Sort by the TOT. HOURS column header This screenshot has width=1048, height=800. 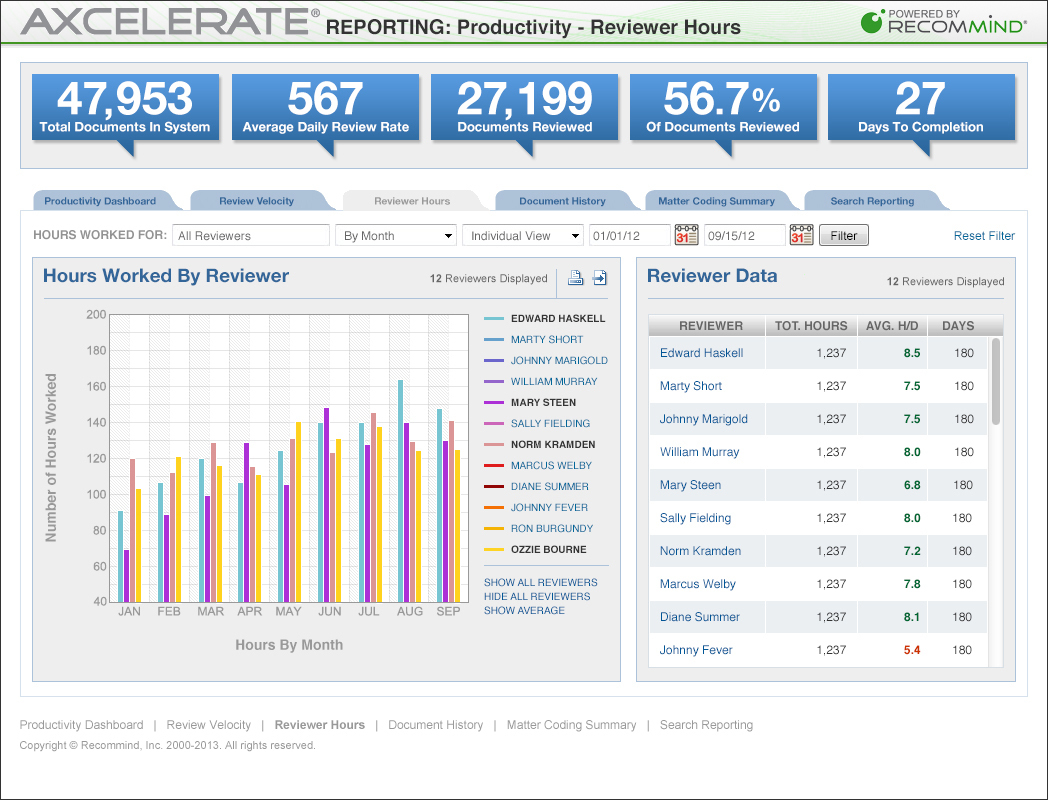pos(811,325)
